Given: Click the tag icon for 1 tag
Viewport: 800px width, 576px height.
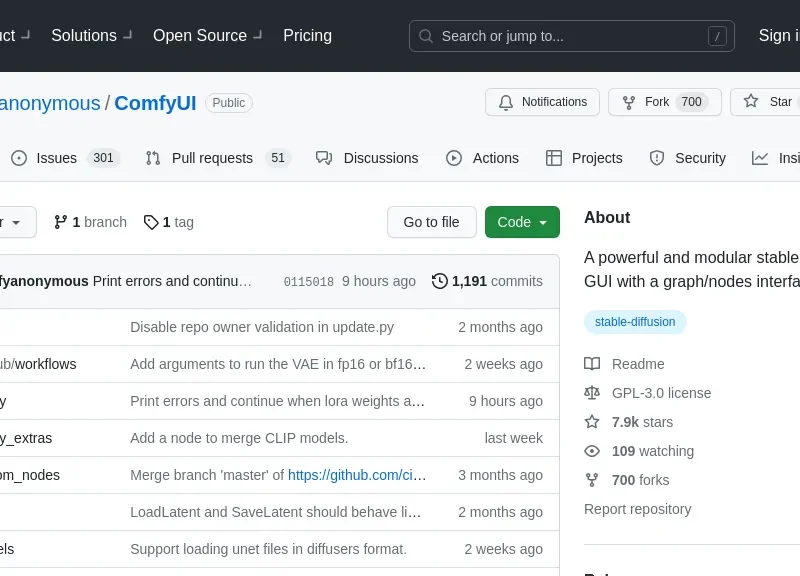Looking at the screenshot, I should (151, 222).
